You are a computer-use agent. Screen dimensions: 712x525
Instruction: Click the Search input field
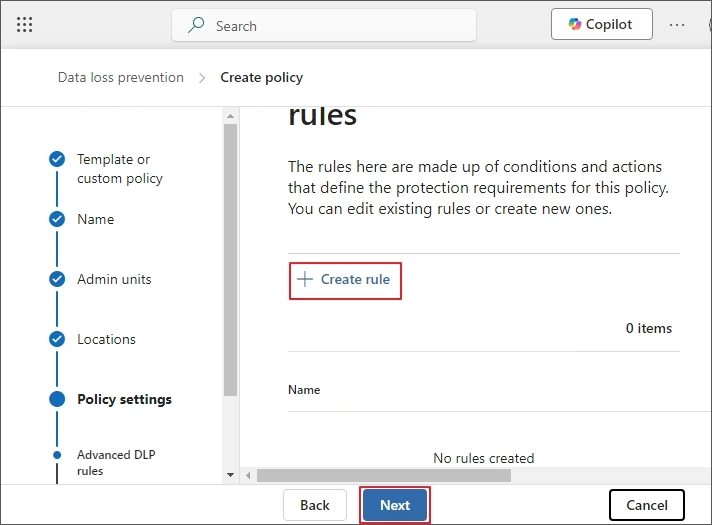coord(324,25)
